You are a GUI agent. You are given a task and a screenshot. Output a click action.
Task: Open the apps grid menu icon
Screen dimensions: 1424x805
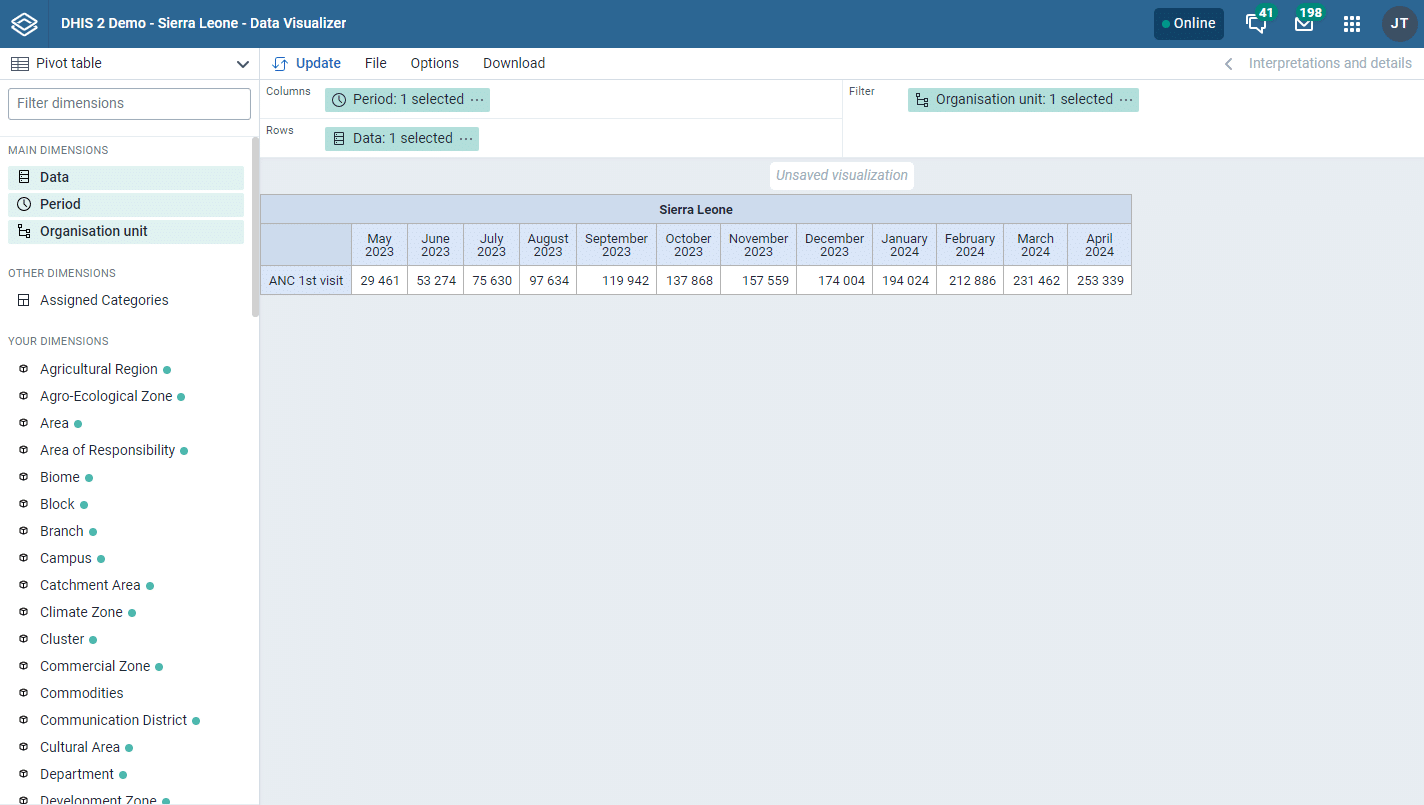(x=1352, y=24)
